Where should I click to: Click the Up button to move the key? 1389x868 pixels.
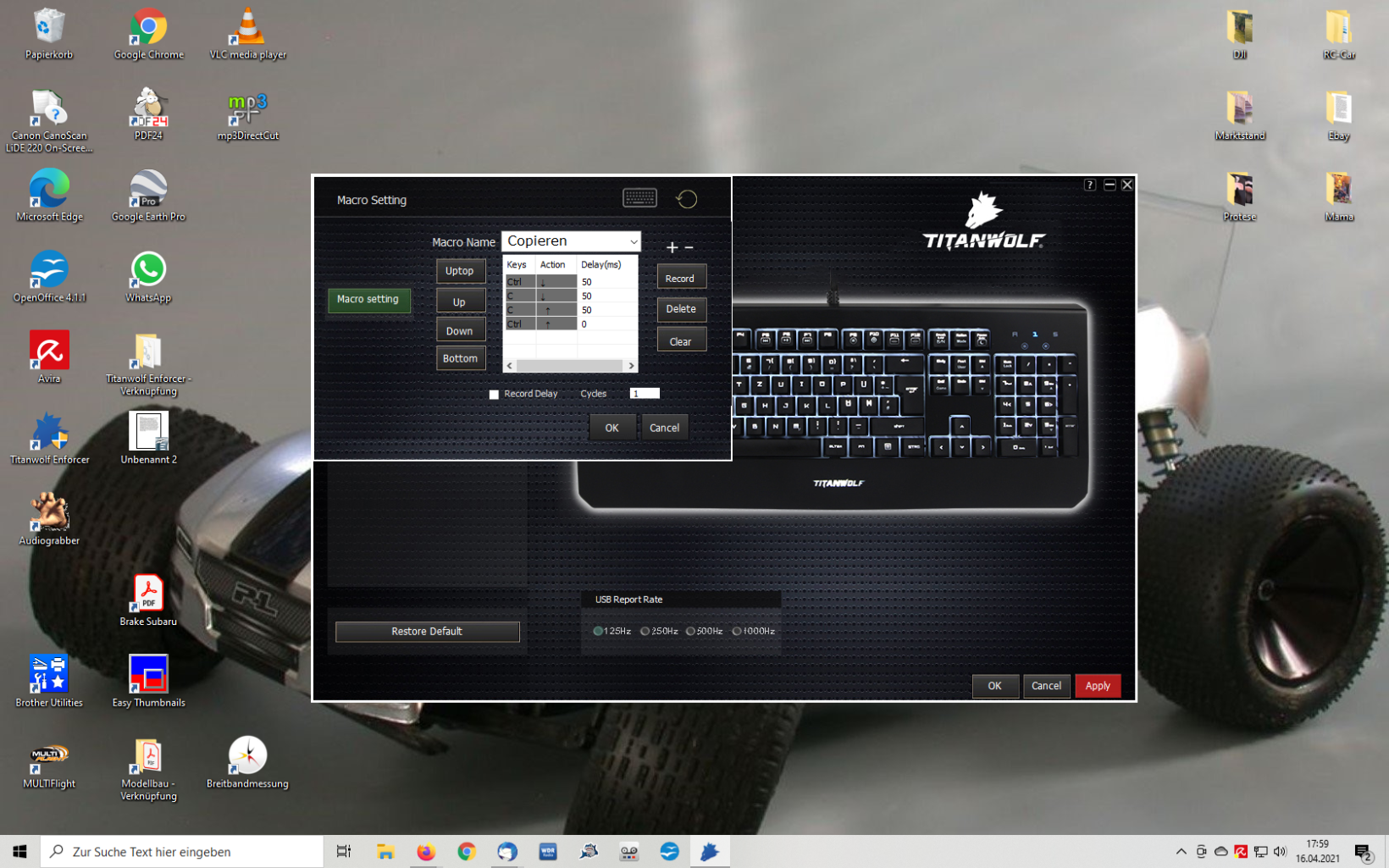pos(460,301)
